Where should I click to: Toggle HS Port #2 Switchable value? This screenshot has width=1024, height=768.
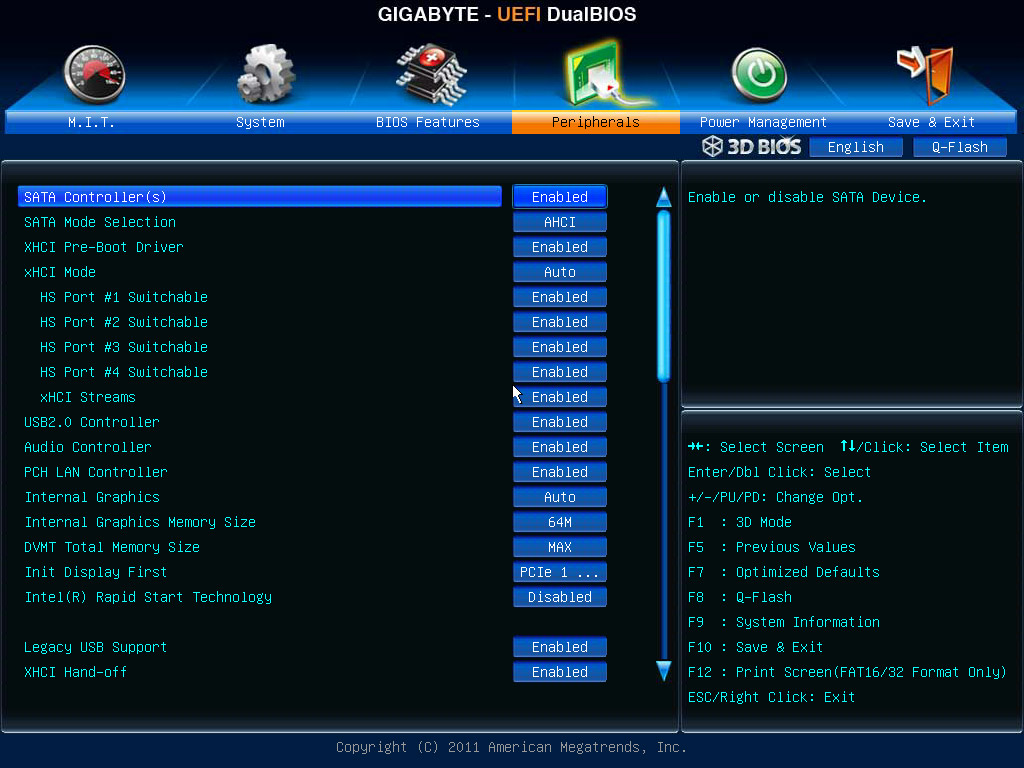click(560, 322)
